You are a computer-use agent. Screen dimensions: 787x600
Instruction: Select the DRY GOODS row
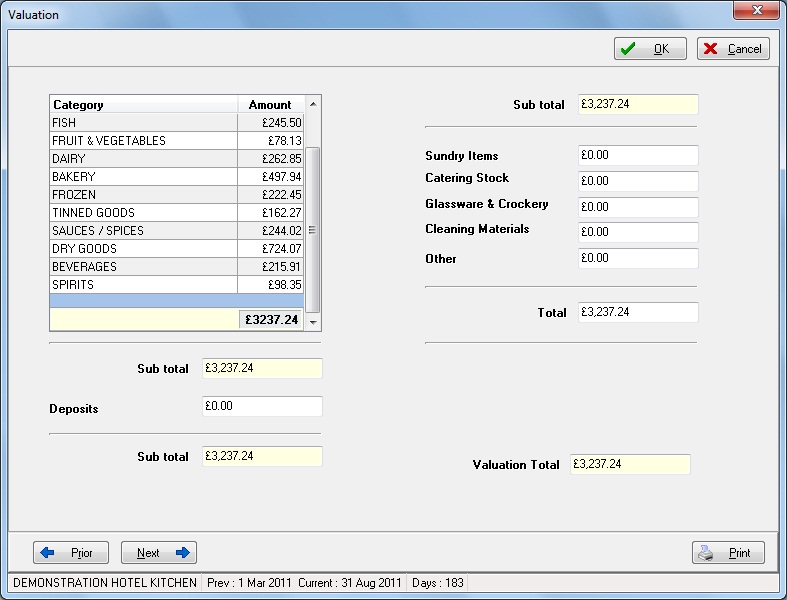[177, 249]
